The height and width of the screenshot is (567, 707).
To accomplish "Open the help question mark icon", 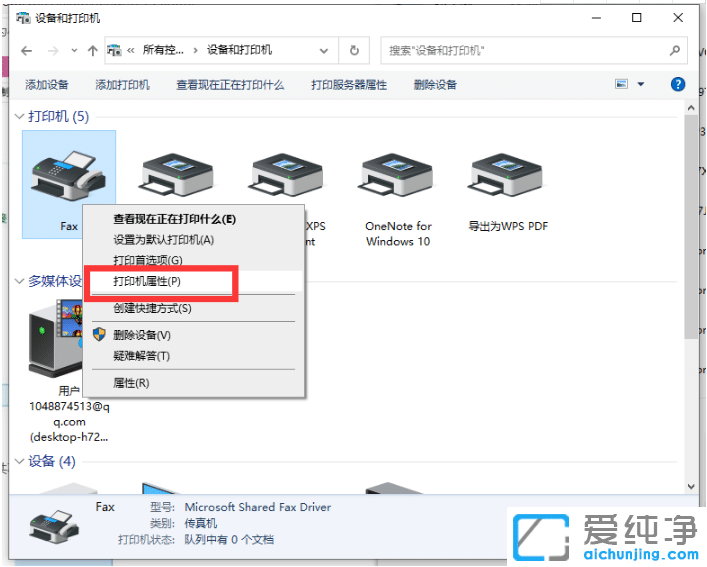I will [x=678, y=85].
